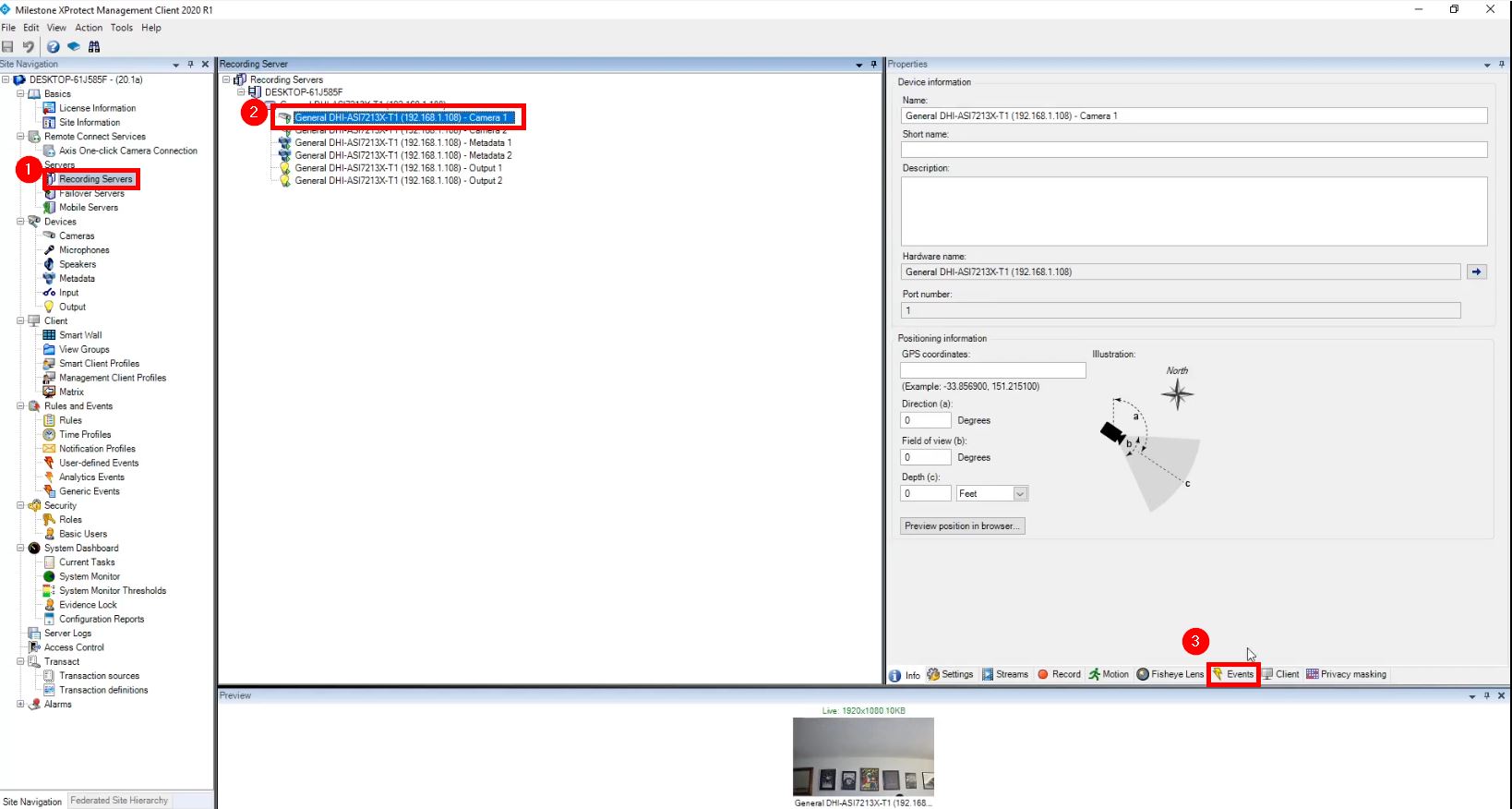
Task: Click the Field of view degrees field
Action: click(926, 457)
